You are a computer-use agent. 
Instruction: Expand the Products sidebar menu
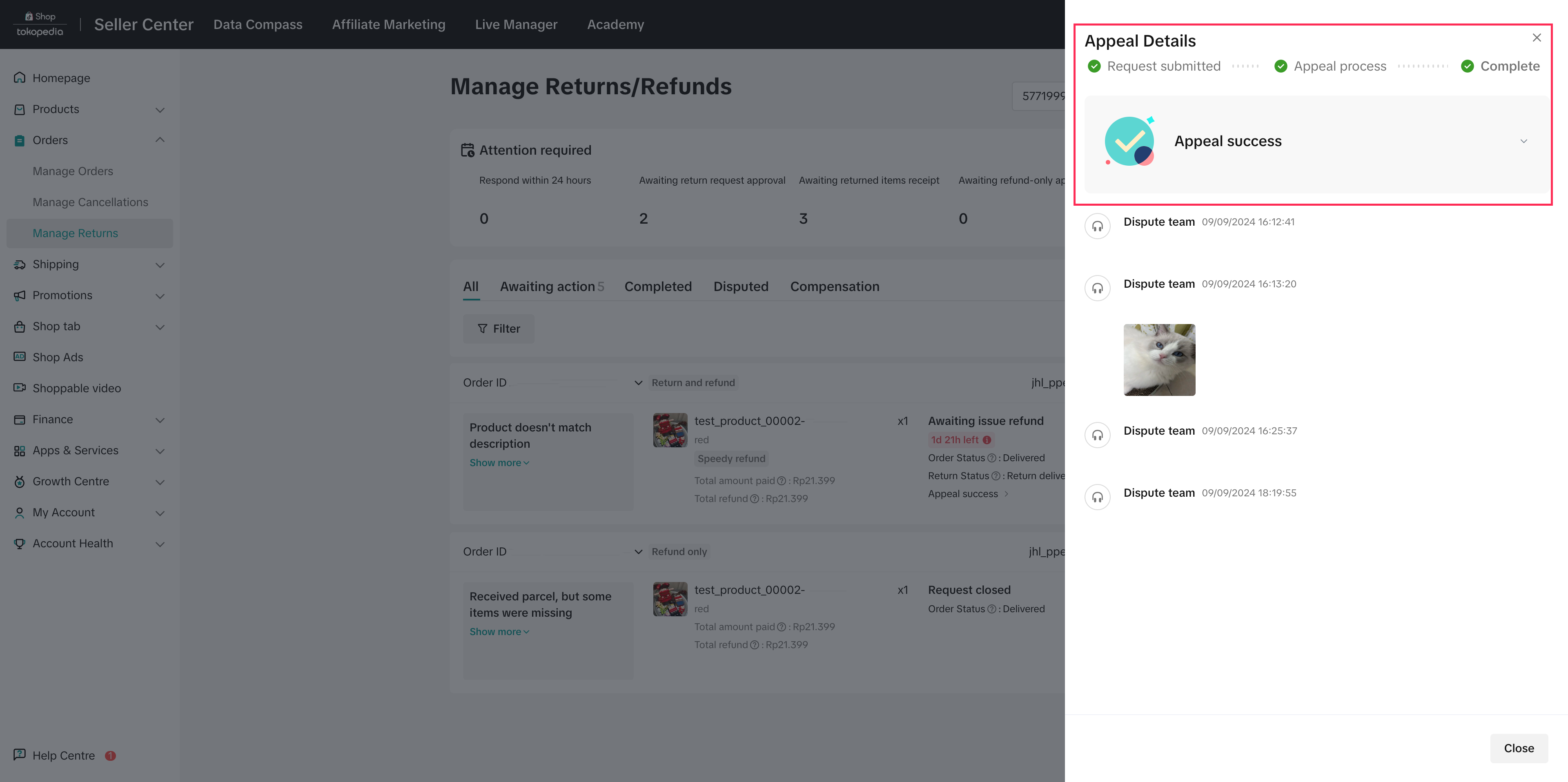tap(160, 109)
